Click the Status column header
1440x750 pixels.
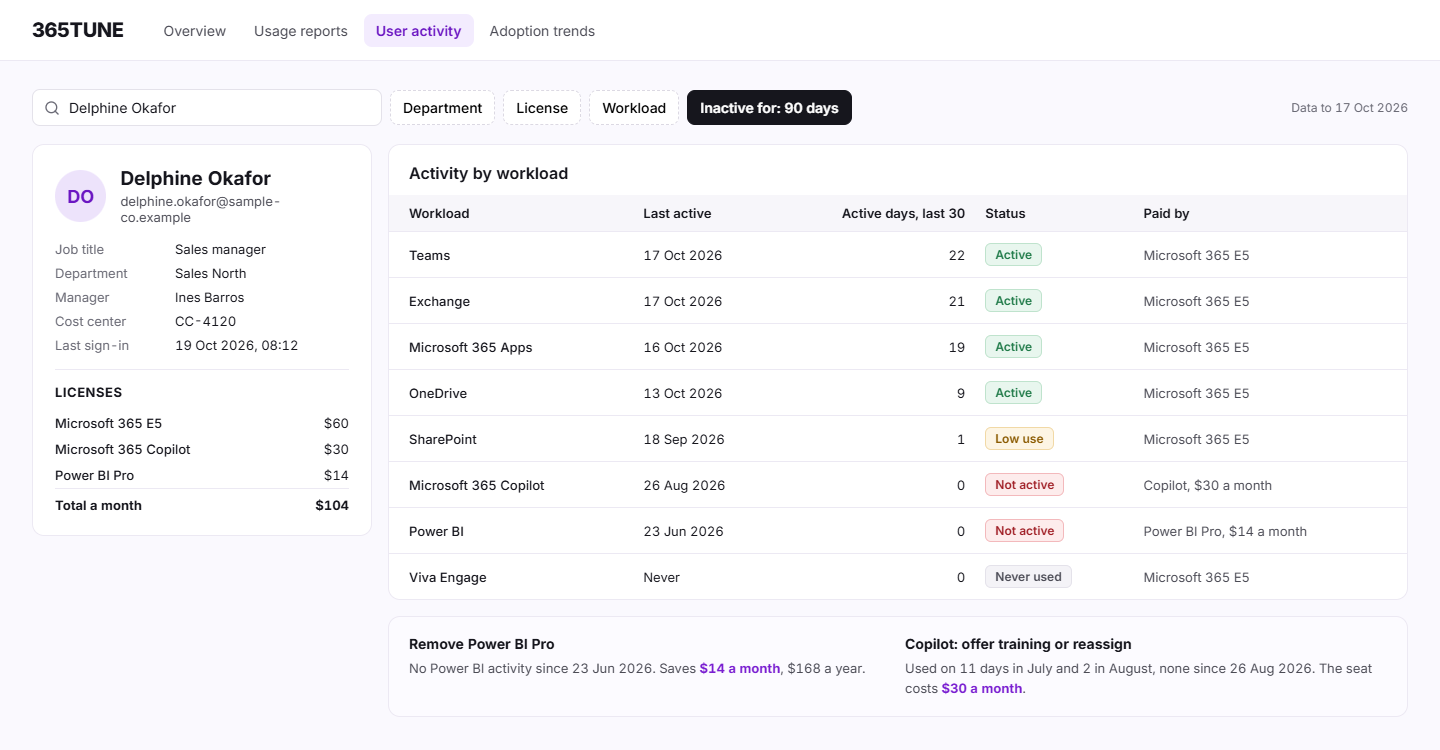1005,214
